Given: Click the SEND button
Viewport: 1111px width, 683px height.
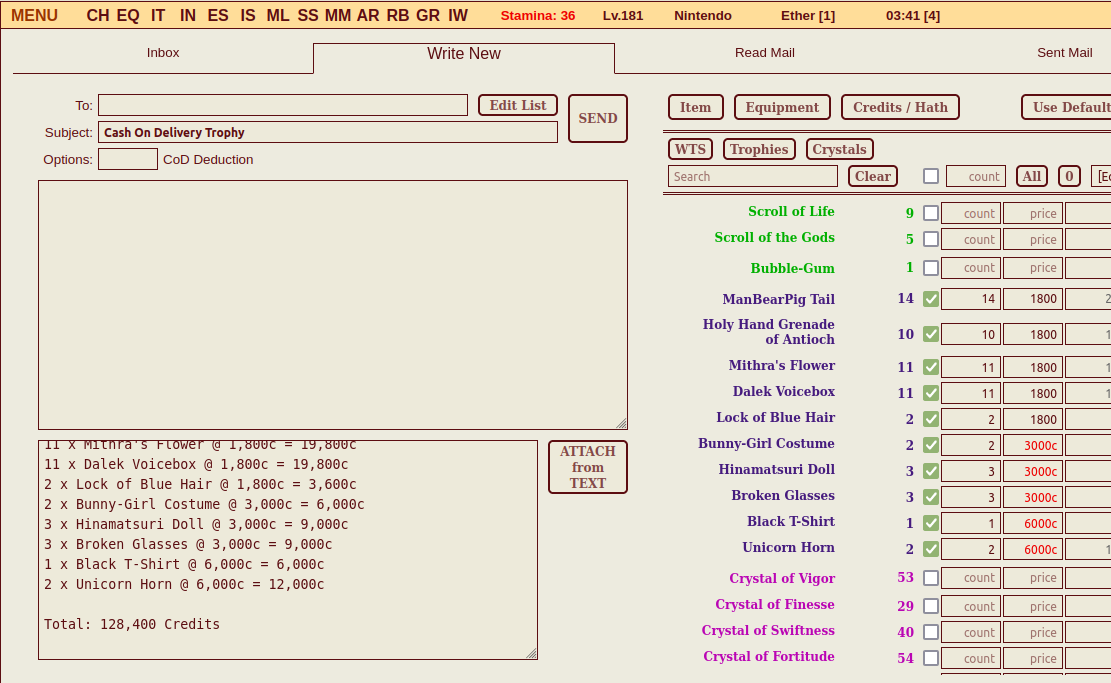Looking at the screenshot, I should [x=598, y=118].
